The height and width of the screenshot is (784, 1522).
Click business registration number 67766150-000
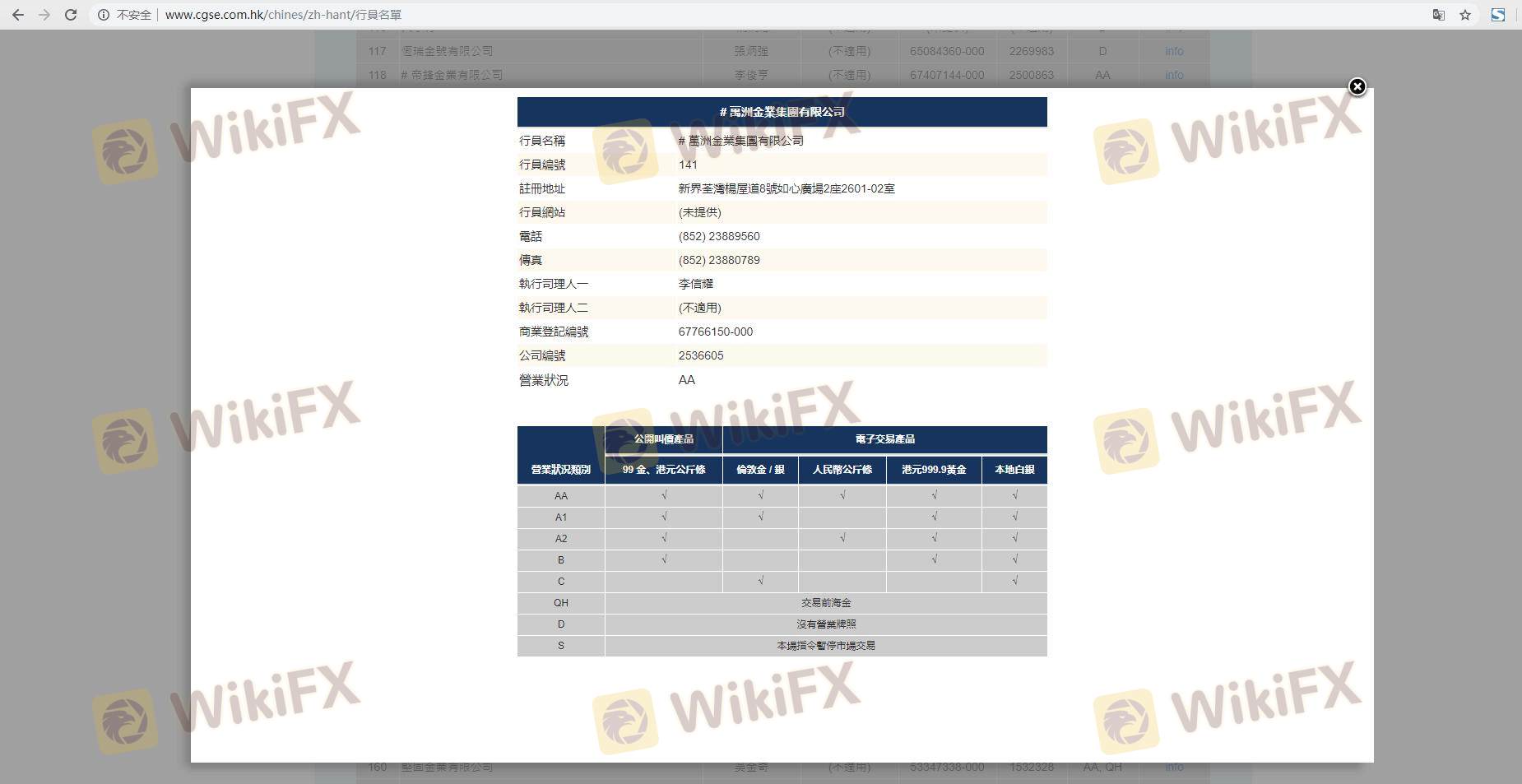[x=715, y=332]
